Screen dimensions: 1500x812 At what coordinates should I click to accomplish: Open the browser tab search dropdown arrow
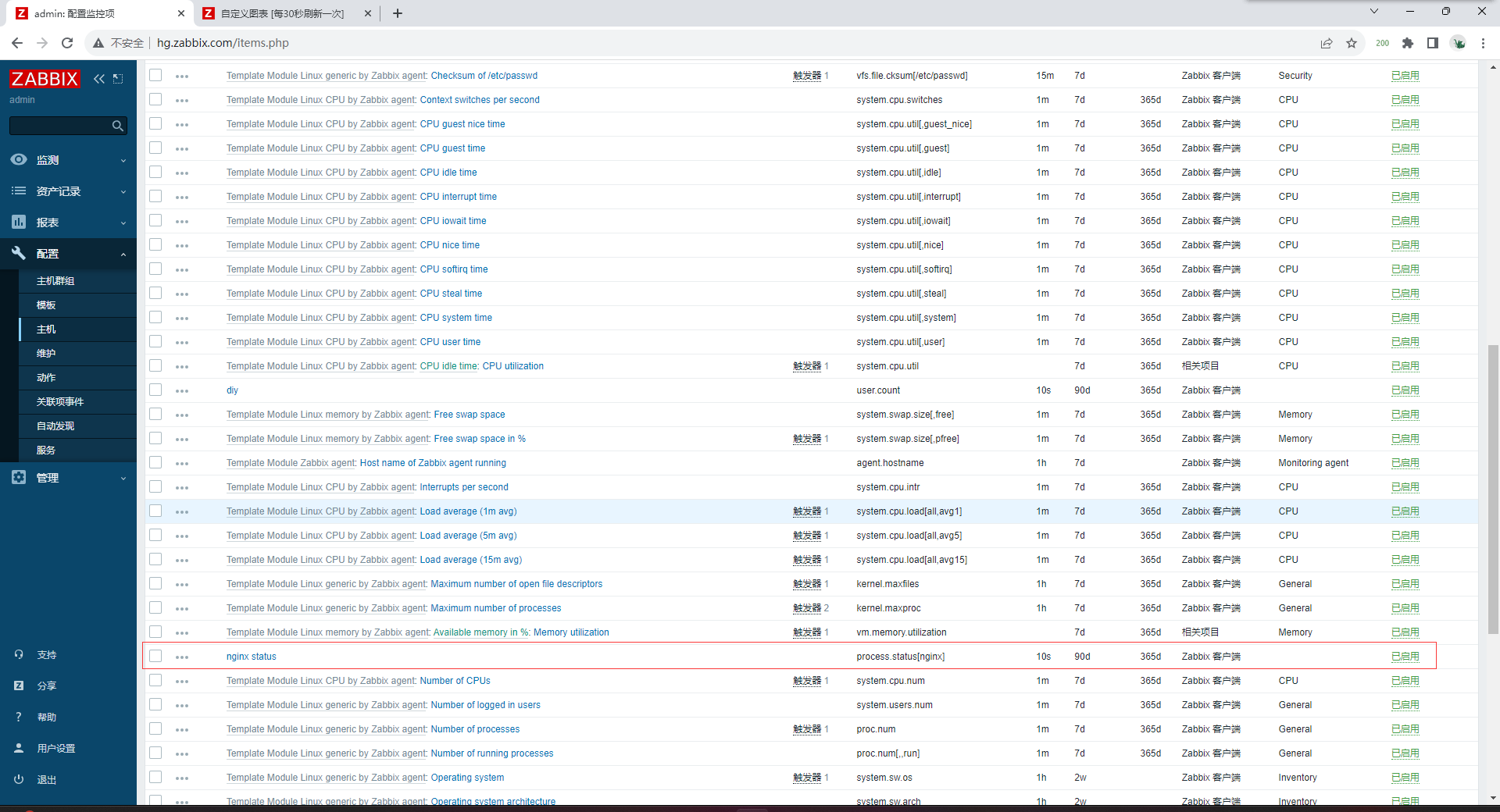coord(1374,12)
